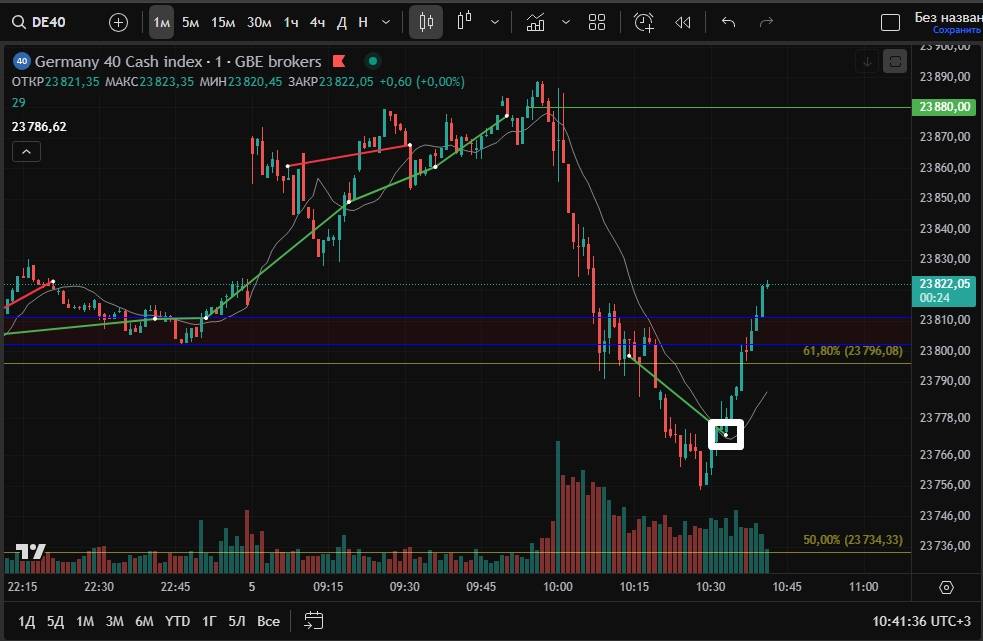
Task: Select the 5Д date range tab
Action: tap(55, 621)
